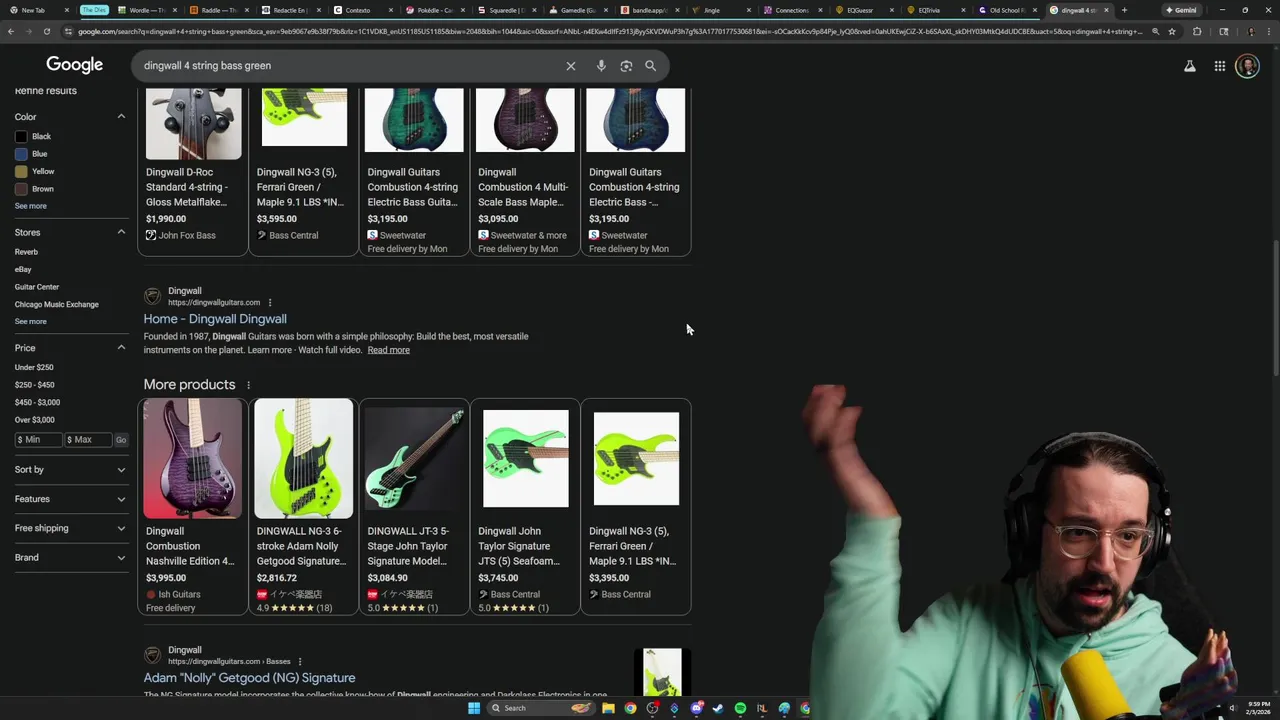Open the Gemini button in Chrome toolbar

pyautogui.click(x=1181, y=10)
